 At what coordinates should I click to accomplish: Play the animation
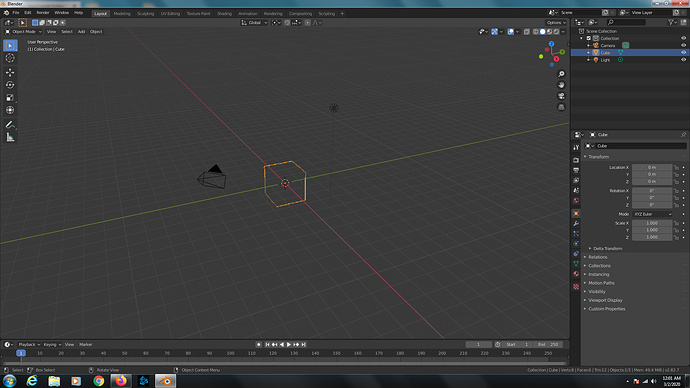(x=289, y=344)
